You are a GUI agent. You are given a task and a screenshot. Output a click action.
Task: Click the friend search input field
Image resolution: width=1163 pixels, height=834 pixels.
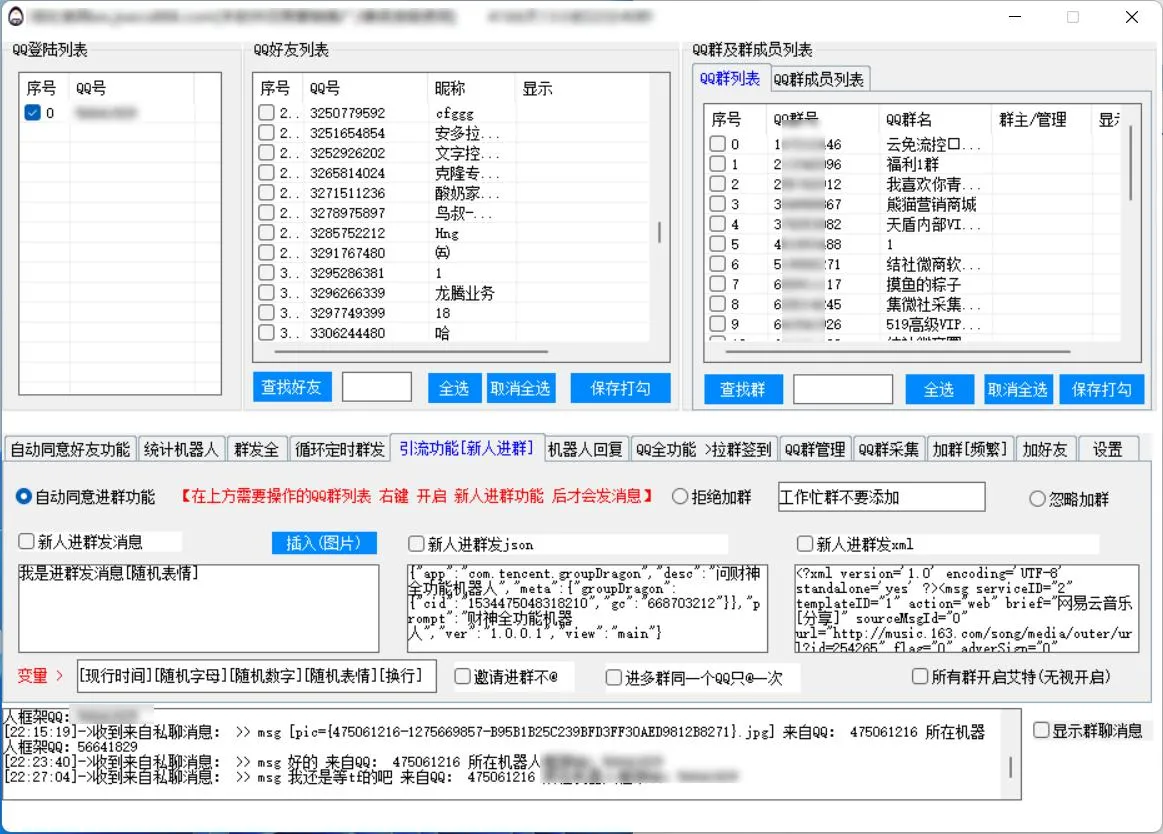coord(377,387)
